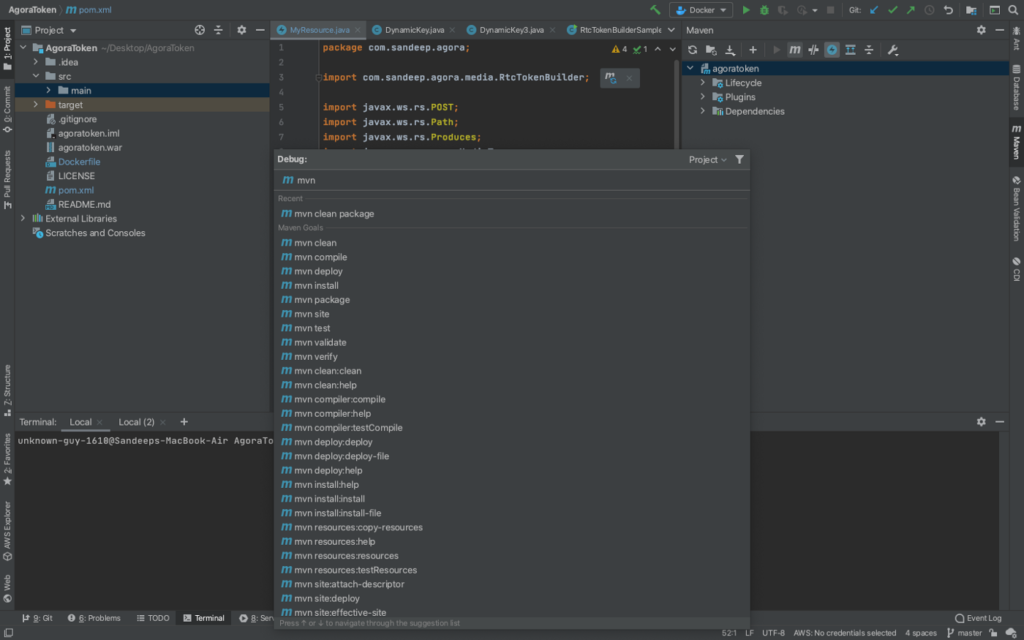The image size is (1024, 640).
Task: Click the Load Maven Changes floating icon in the editor
Action: [610, 78]
